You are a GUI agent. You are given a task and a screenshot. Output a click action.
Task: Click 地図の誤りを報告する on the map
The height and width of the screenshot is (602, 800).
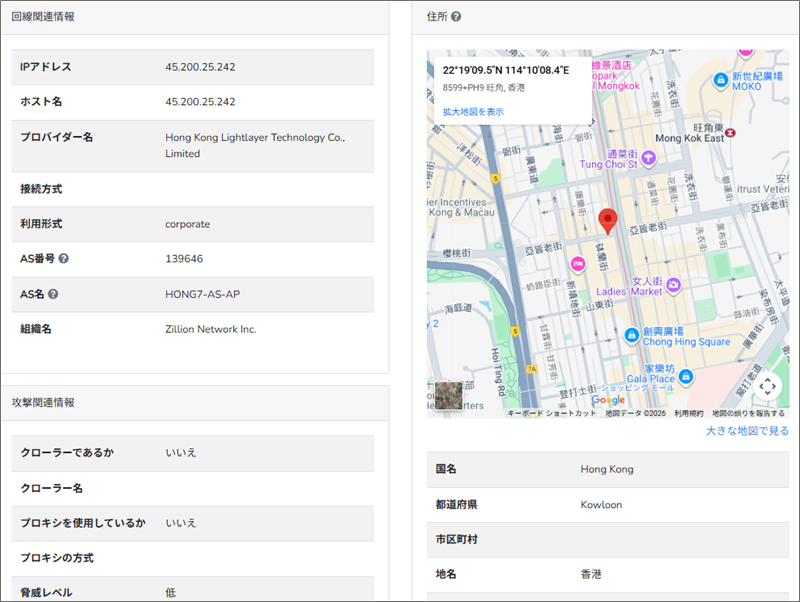tap(748, 413)
